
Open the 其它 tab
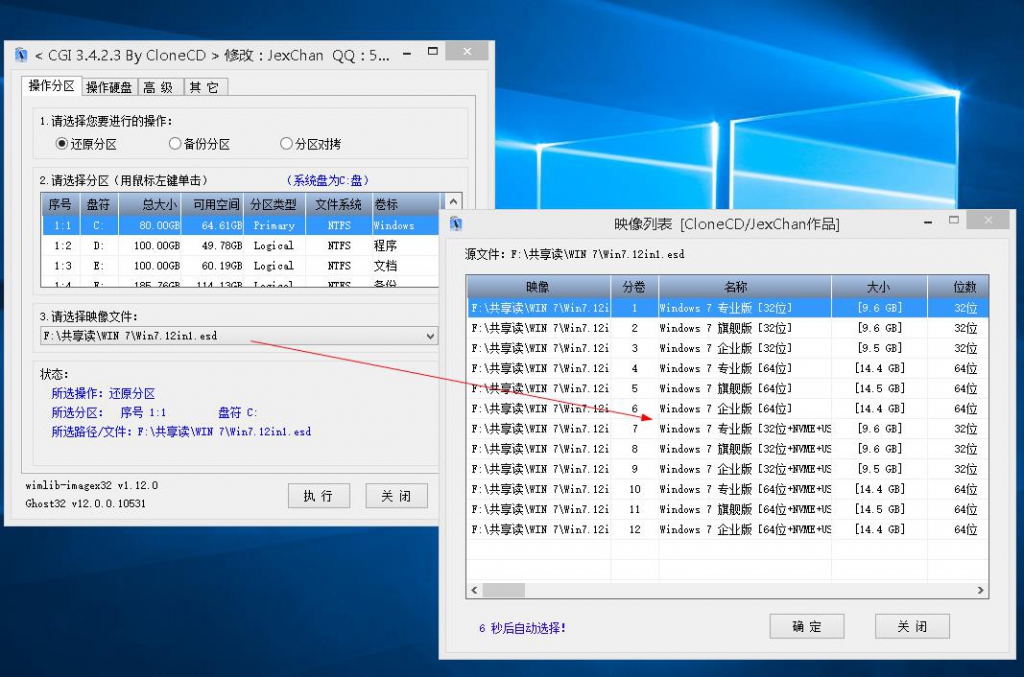tap(204, 87)
